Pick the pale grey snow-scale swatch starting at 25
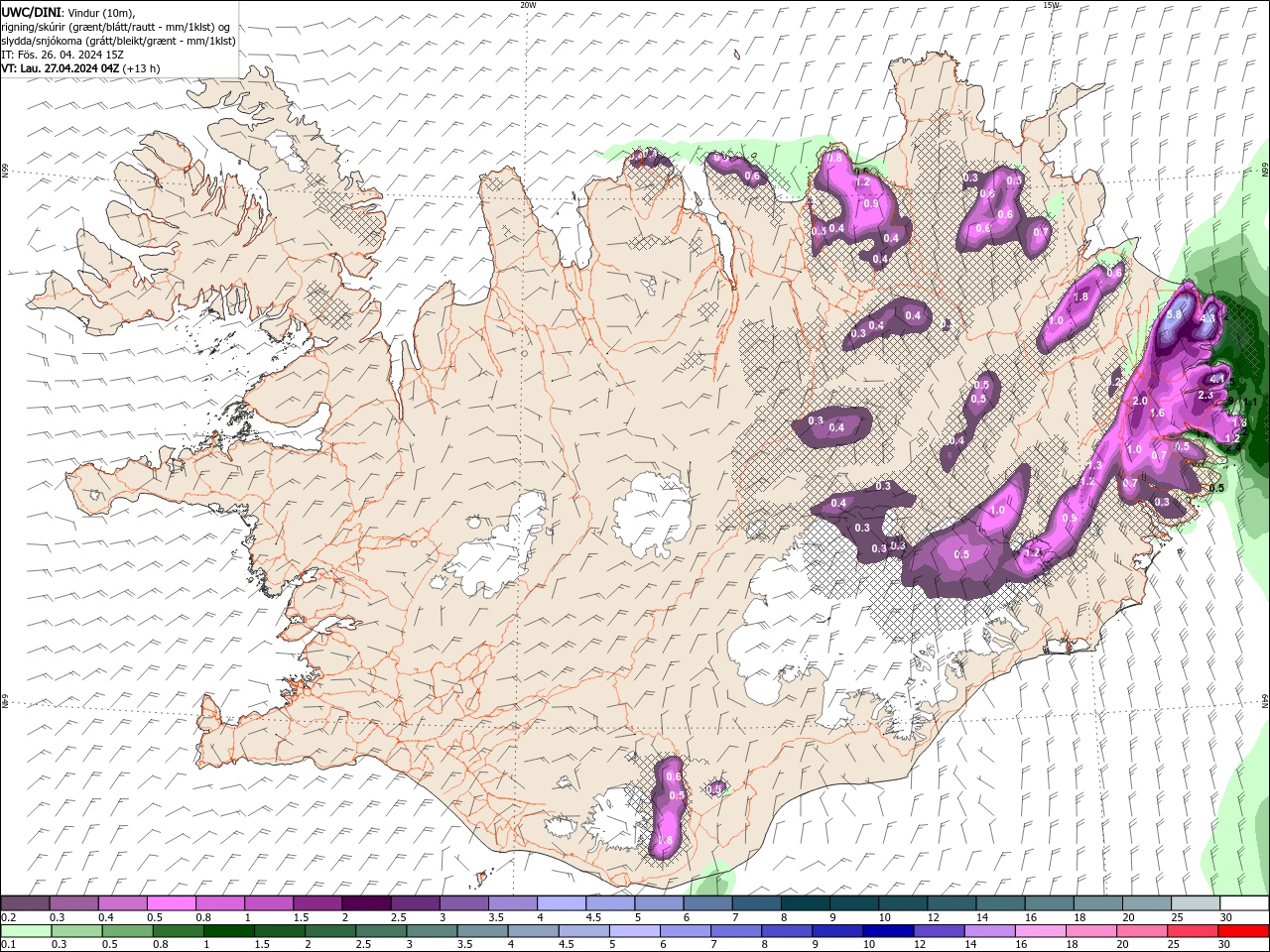Screen dimensions: 1270x952 pos(1196,903)
